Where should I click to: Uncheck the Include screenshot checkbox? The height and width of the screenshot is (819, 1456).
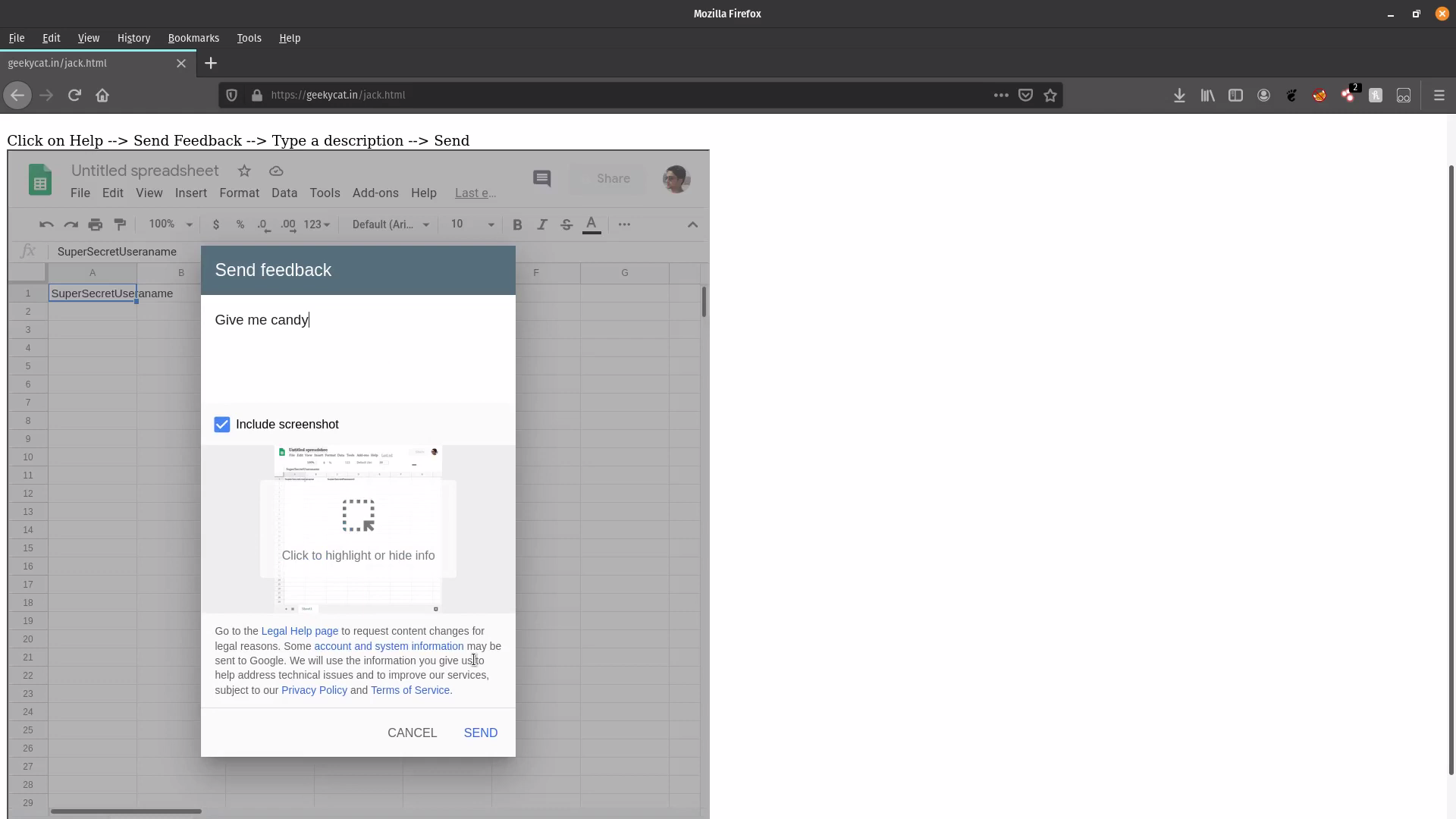pyautogui.click(x=221, y=425)
